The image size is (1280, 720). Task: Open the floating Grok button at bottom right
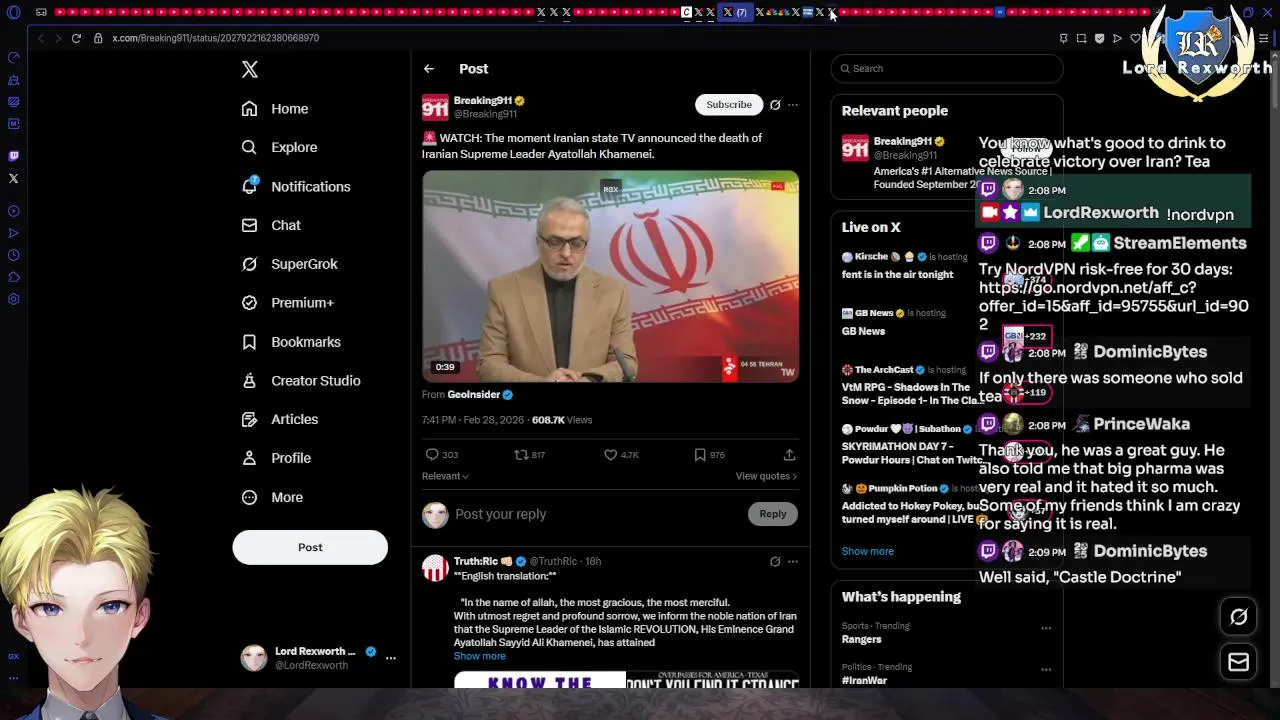pos(1238,617)
